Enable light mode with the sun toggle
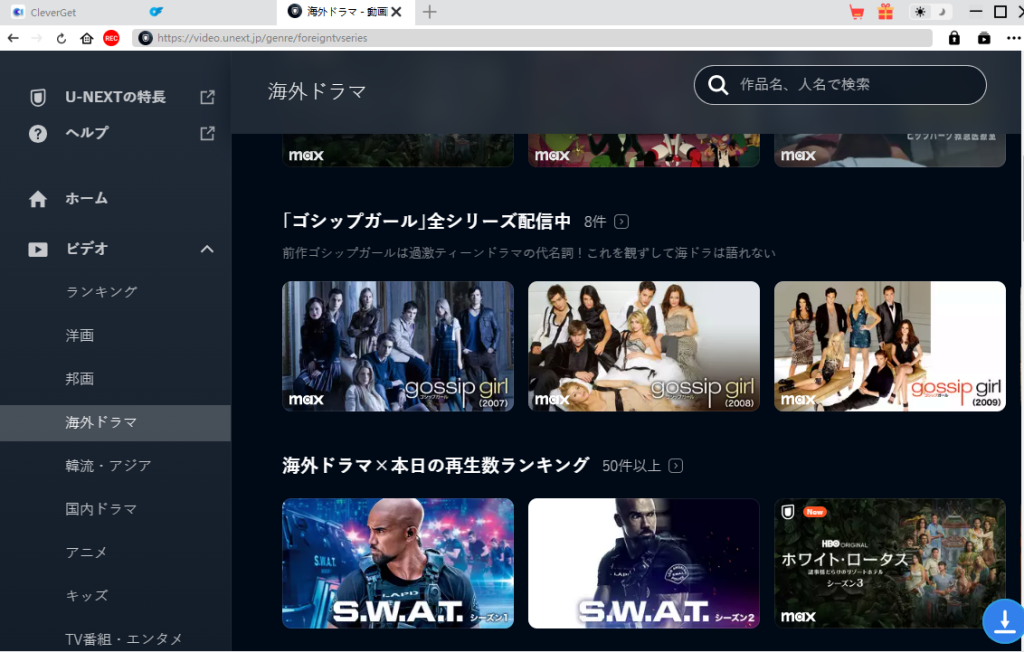 tap(919, 11)
